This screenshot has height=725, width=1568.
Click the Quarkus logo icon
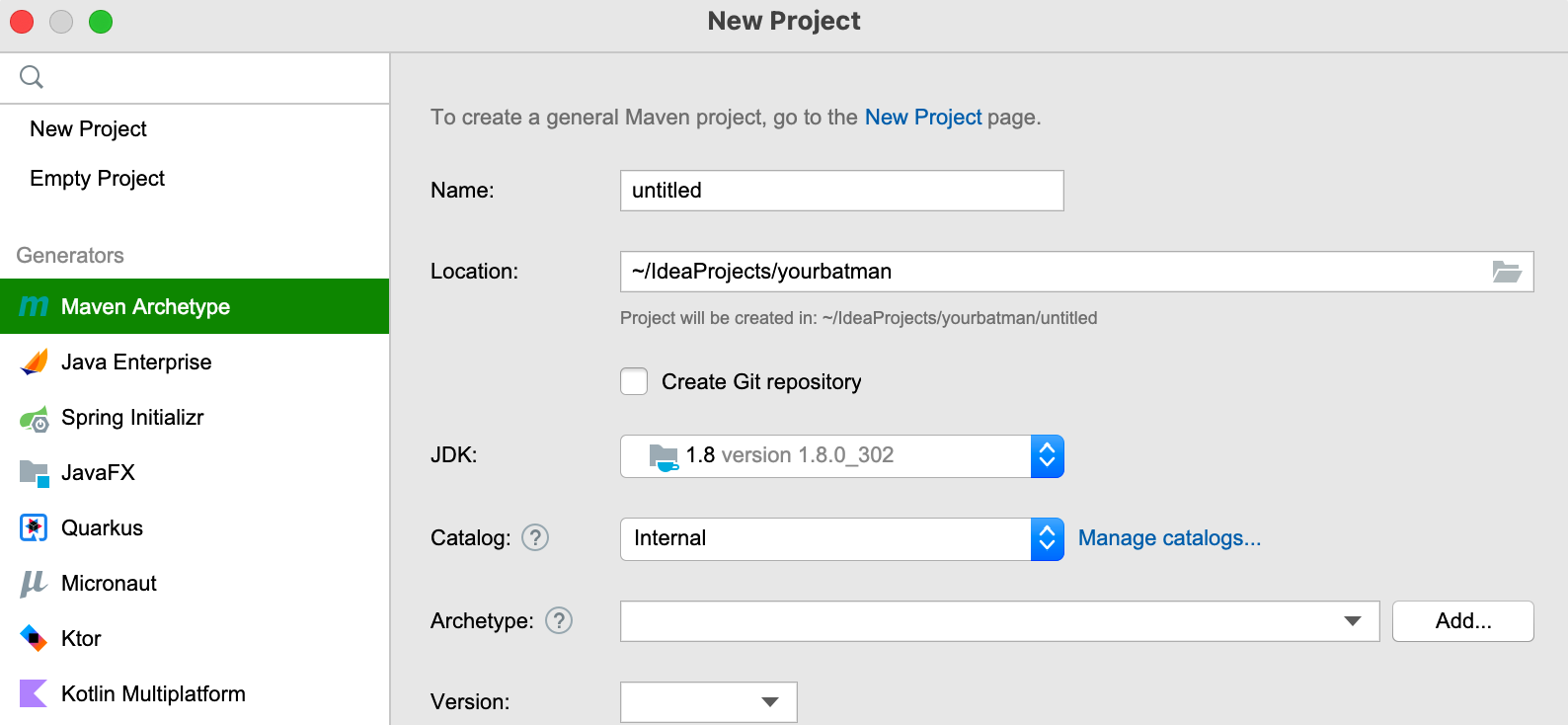pos(34,527)
